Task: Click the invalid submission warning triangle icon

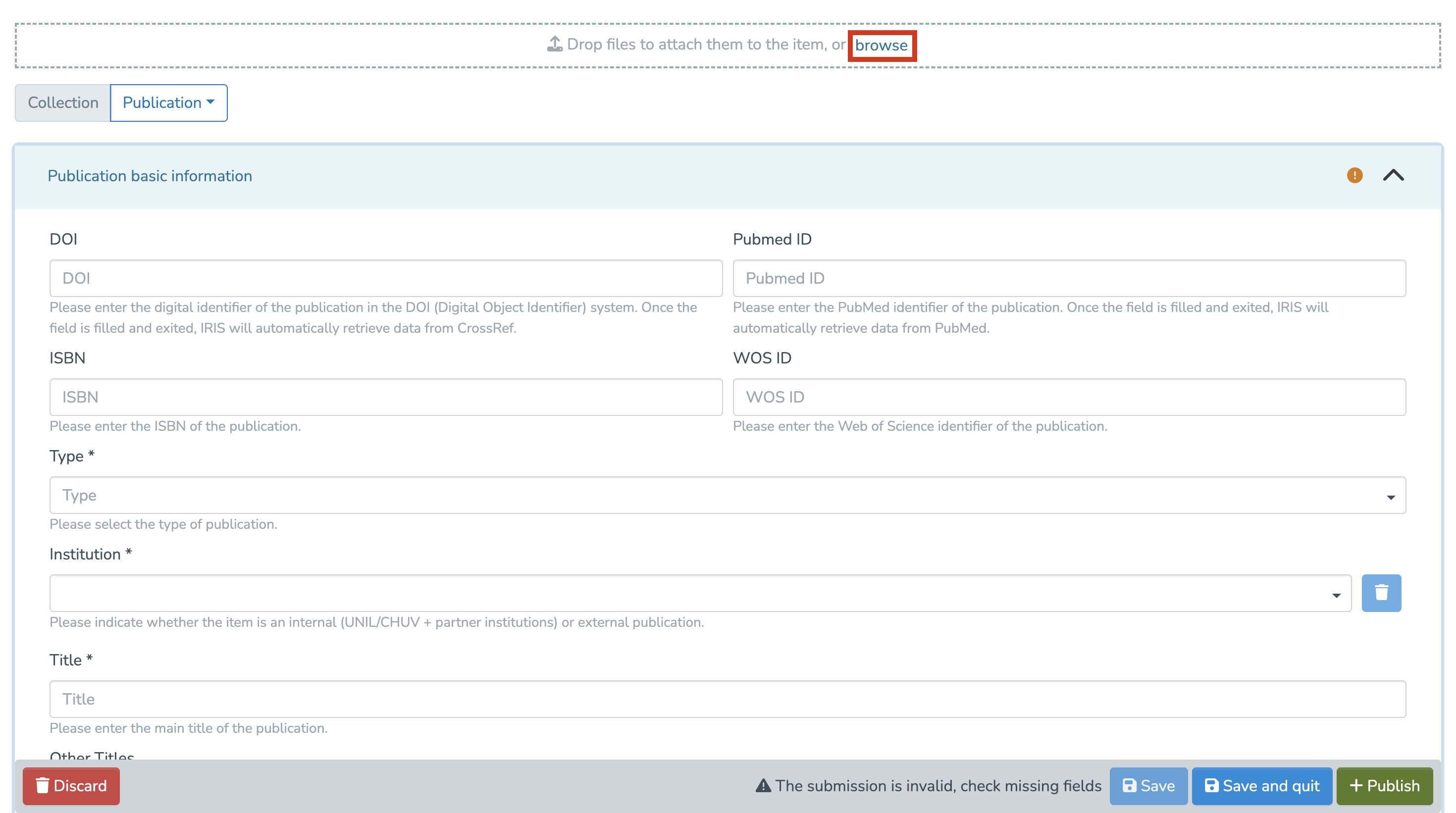Action: 763,786
